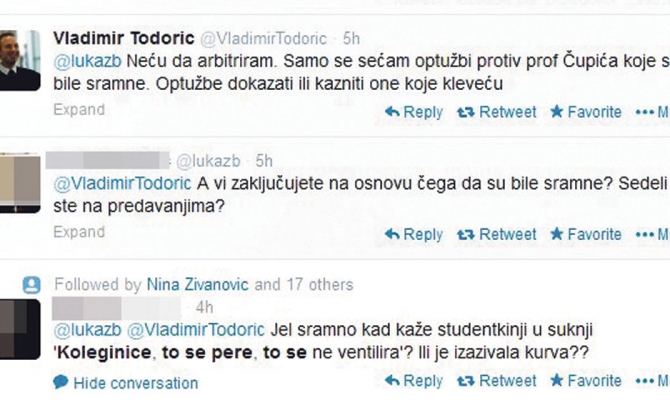Reply to the lukazb tweet
Viewport: 670px width, 400px height.
pyautogui.click(x=416, y=234)
